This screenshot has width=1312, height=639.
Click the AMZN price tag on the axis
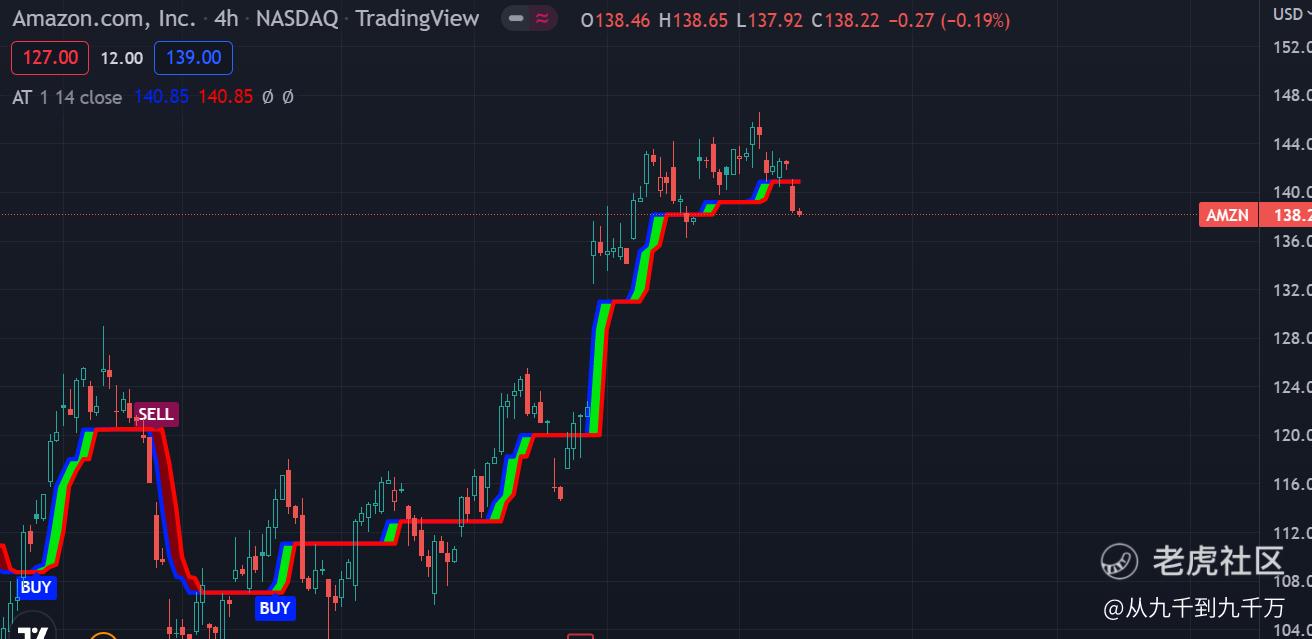pos(1228,215)
